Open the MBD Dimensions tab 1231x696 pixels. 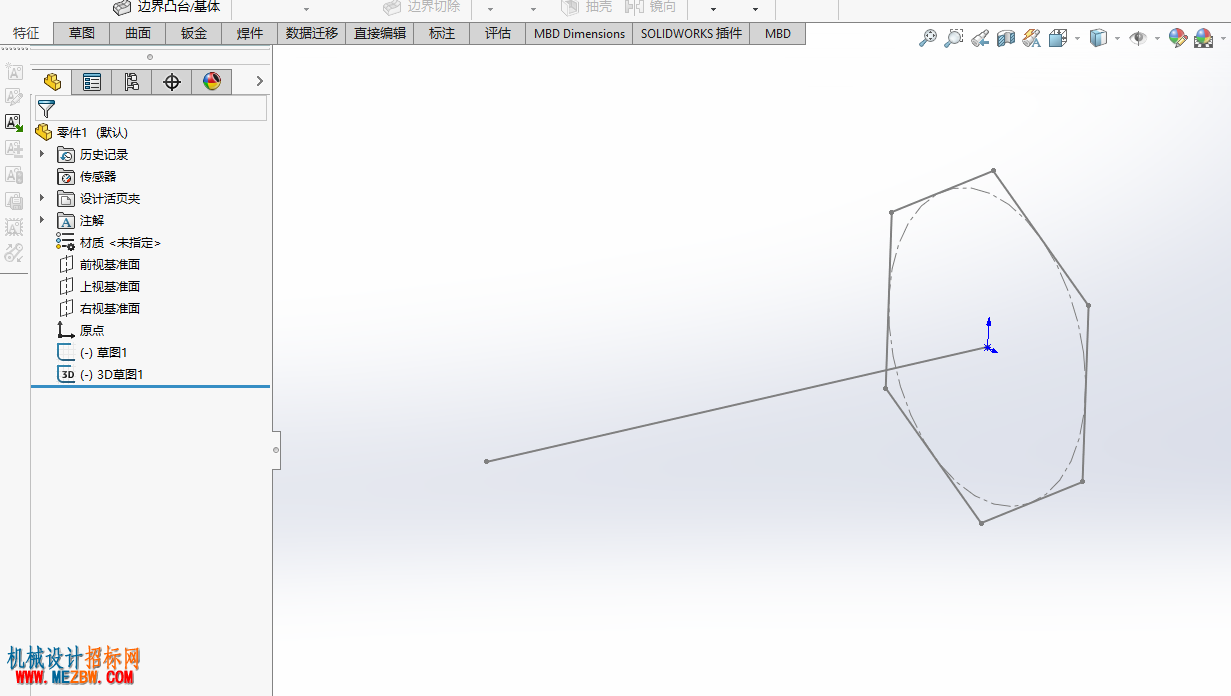click(x=579, y=33)
